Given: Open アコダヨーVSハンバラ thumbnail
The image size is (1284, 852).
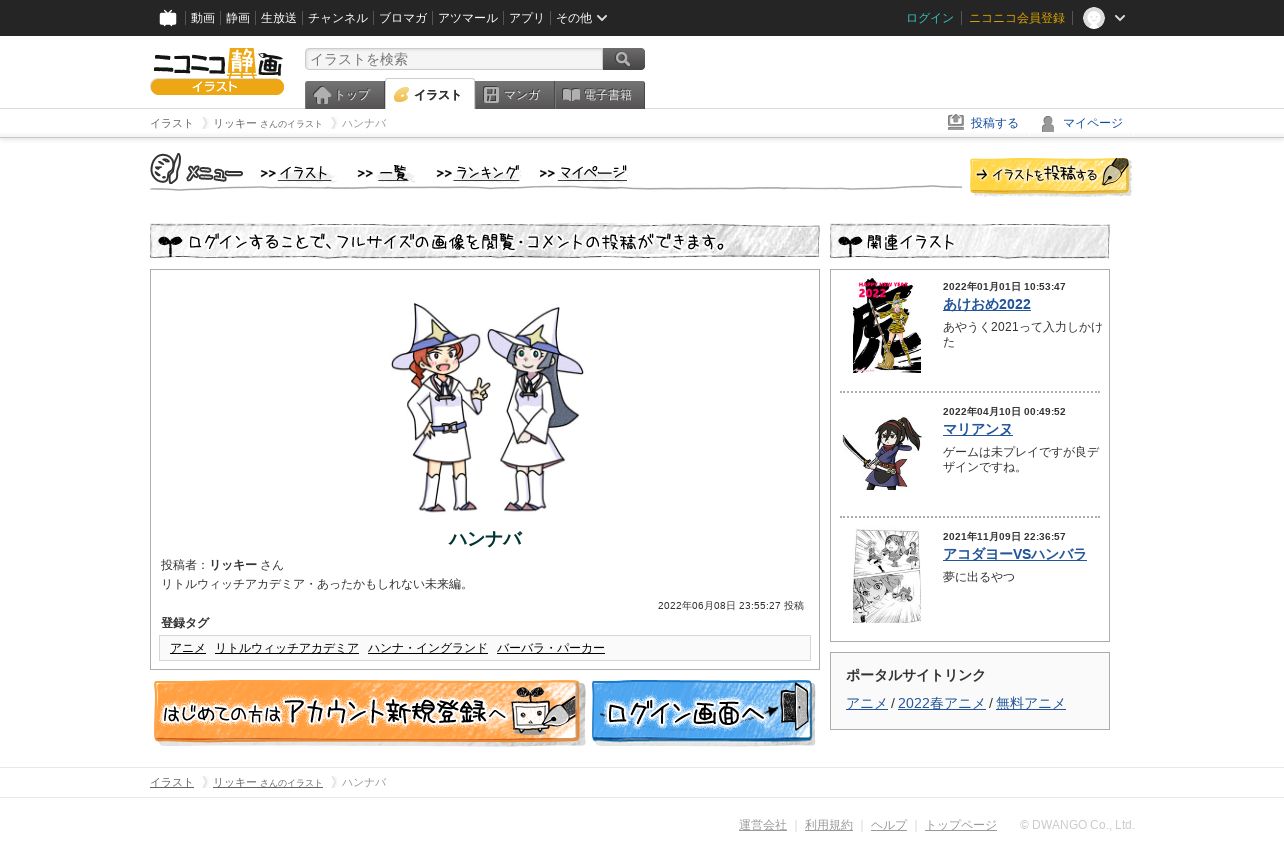Looking at the screenshot, I should [887, 576].
